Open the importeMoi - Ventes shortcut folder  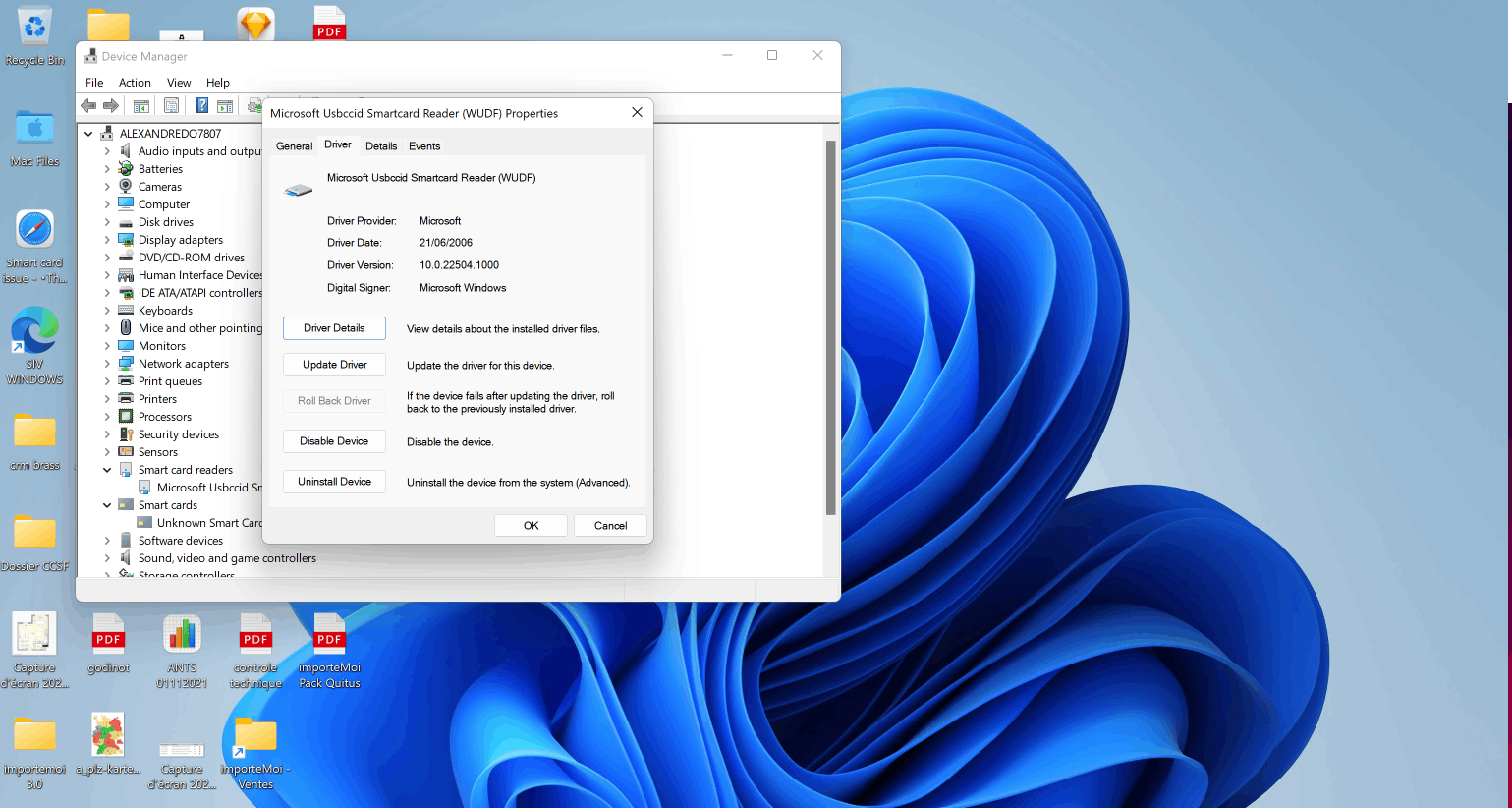(x=255, y=753)
